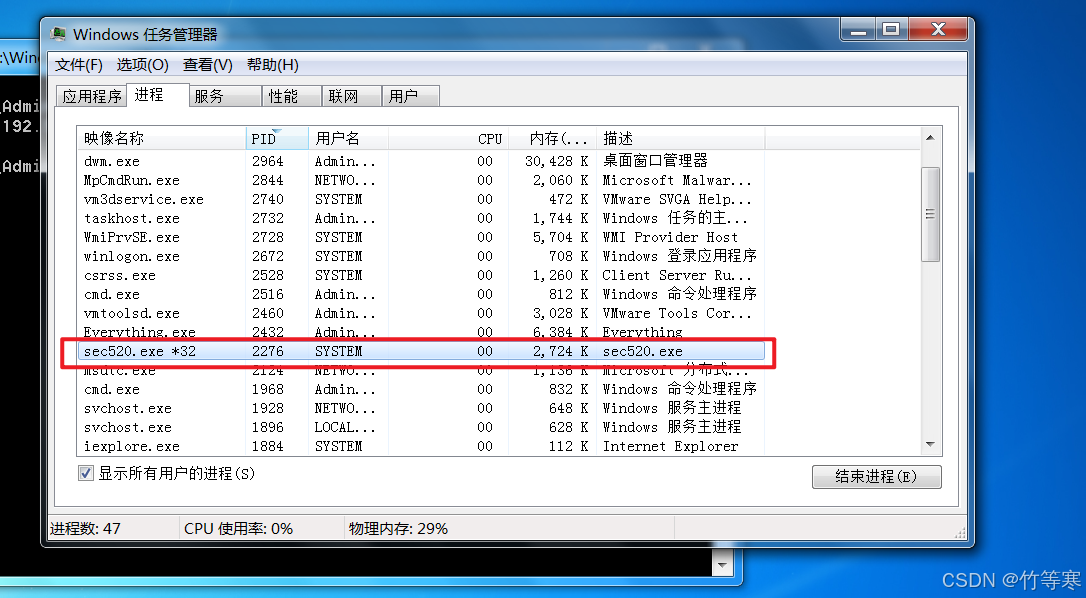Select the winlogon.exe process row
1086x598 pixels.
coord(421,256)
